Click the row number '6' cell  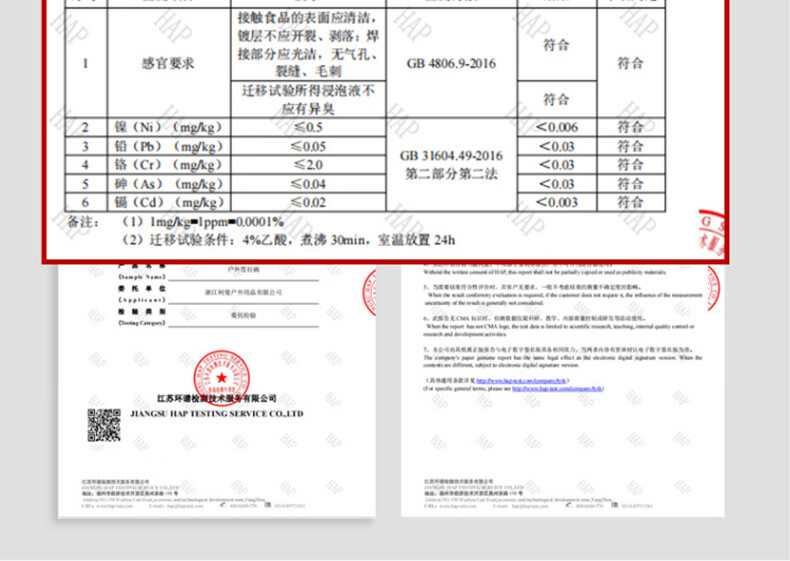[x=86, y=202]
